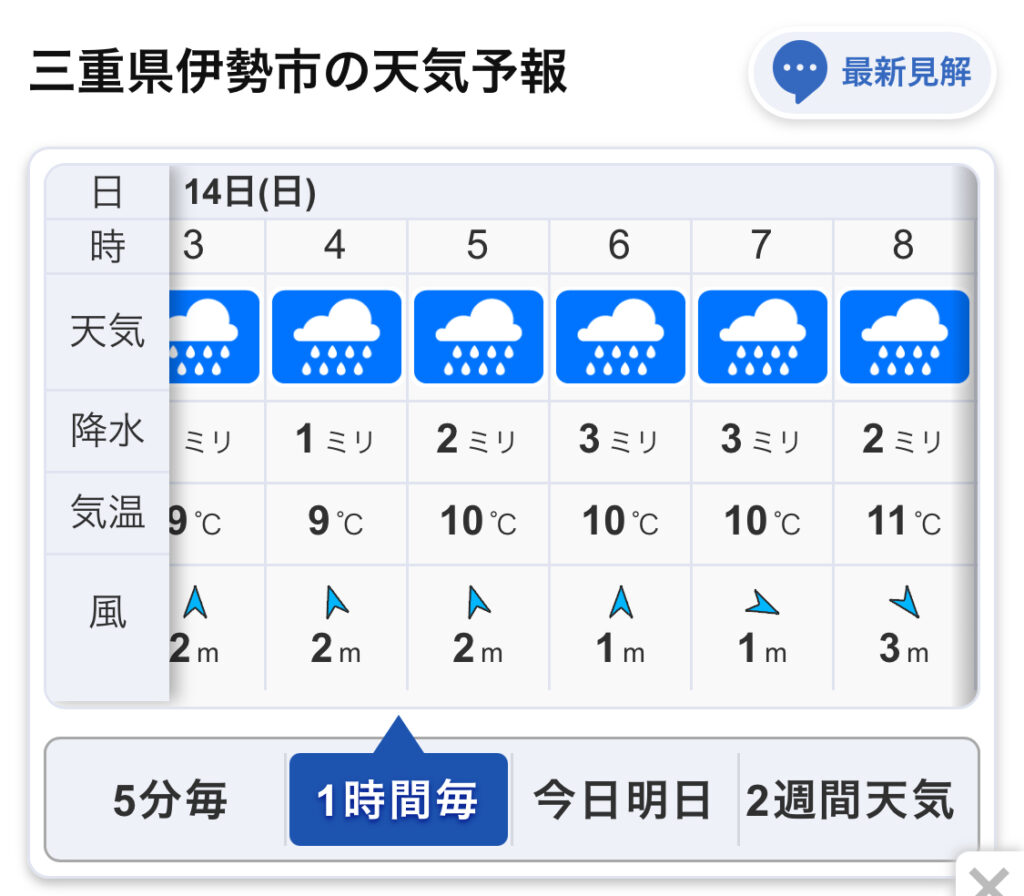Click the rain icon for 6 o'clock
1024x896 pixels.
620,337
